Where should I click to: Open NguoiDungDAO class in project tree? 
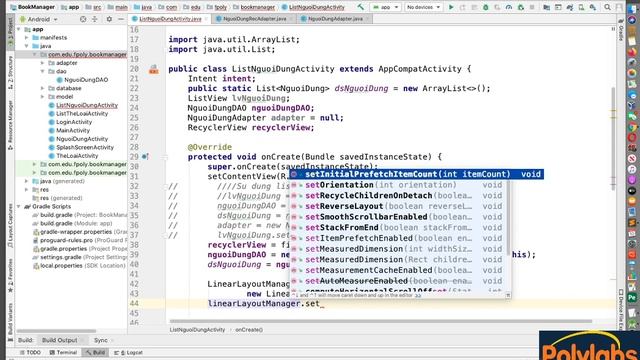tap(82, 80)
